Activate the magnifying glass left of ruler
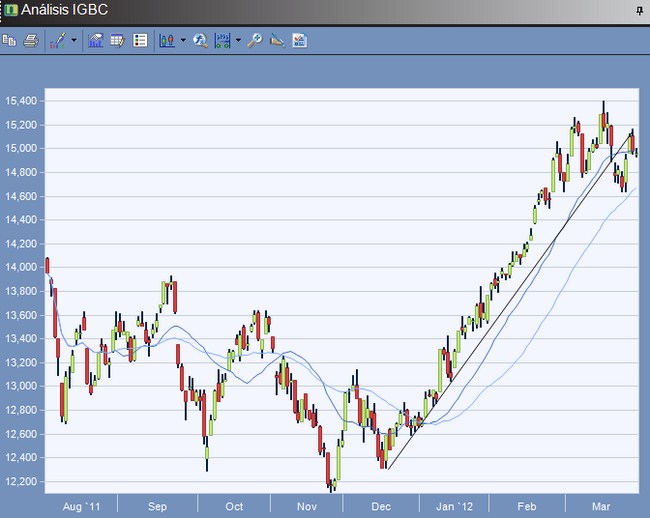Screen dimensions: 650x518 (255, 41)
